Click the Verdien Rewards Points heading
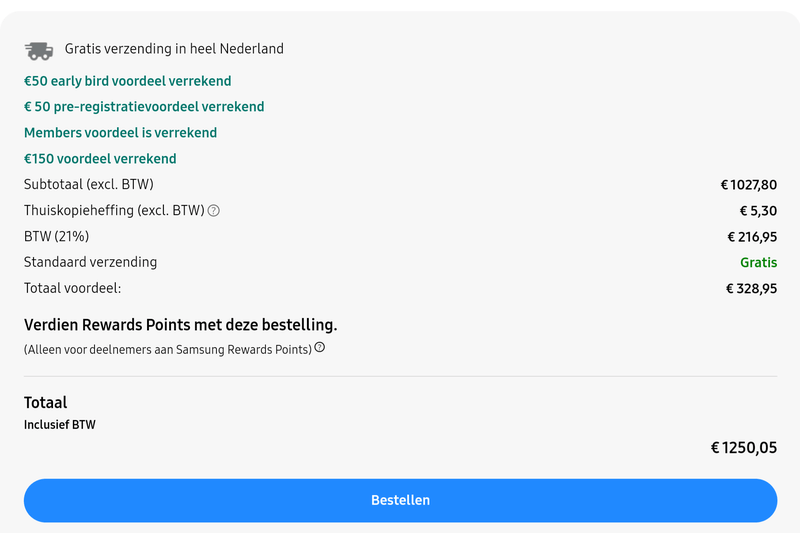The image size is (800, 533). coord(180,325)
